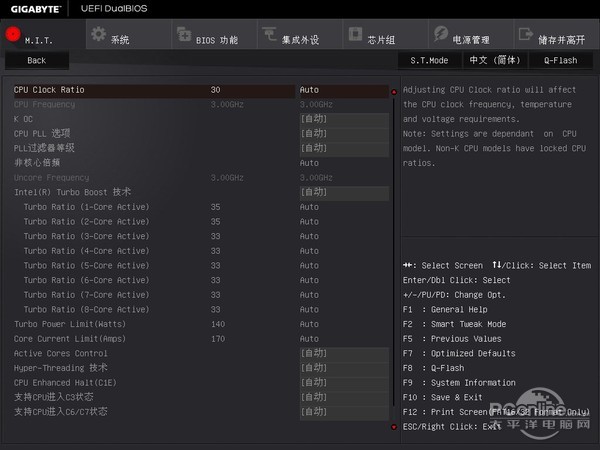Select Turbo Ratio (4-Core Active) Auto field
The width and height of the screenshot is (600, 450).
(x=309, y=251)
